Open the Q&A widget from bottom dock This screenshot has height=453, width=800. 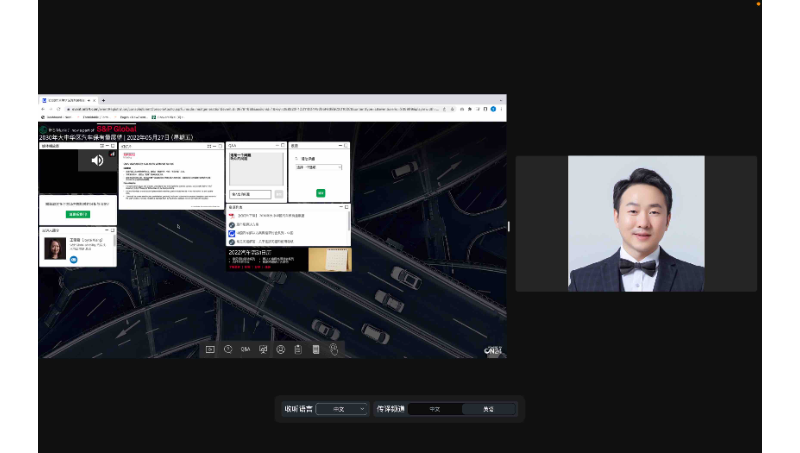pyautogui.click(x=245, y=349)
